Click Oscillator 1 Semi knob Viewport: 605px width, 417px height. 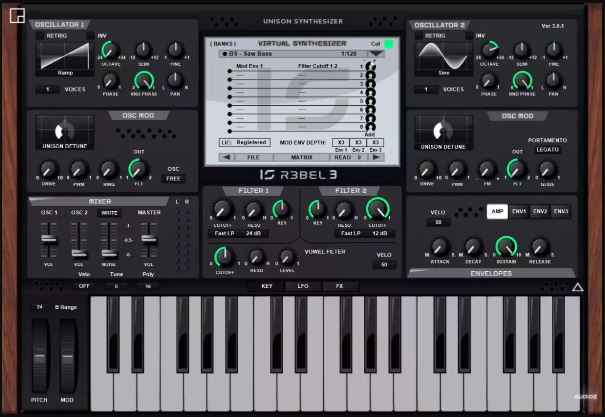click(x=143, y=50)
